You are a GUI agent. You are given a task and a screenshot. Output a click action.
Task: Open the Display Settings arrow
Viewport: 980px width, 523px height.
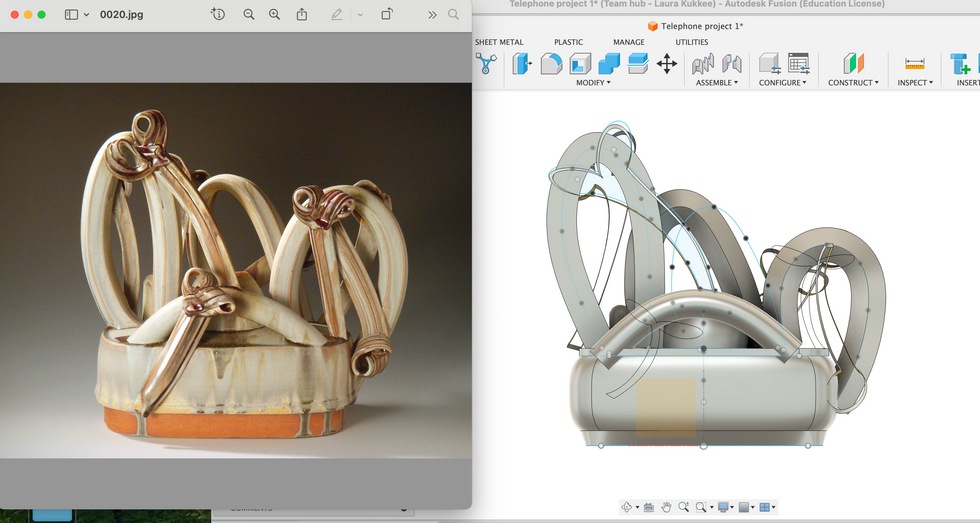pos(733,507)
